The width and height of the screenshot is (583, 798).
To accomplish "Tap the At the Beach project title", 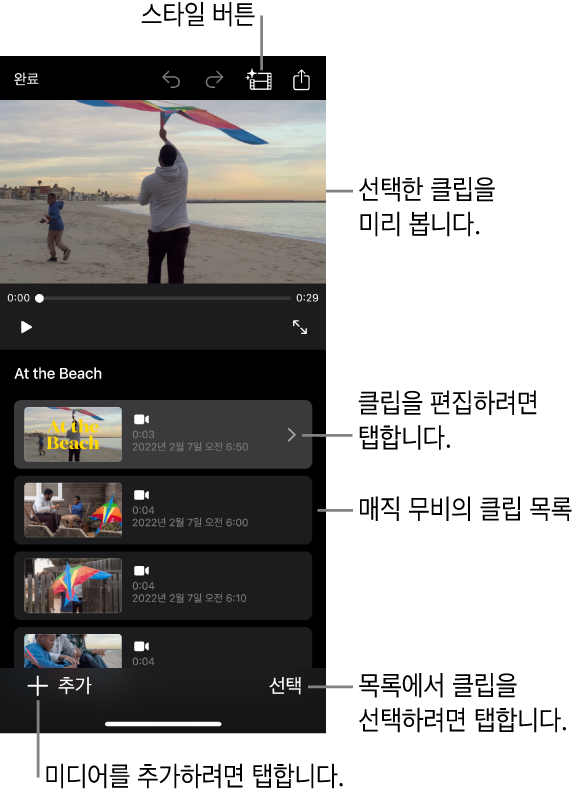I will 58,374.
